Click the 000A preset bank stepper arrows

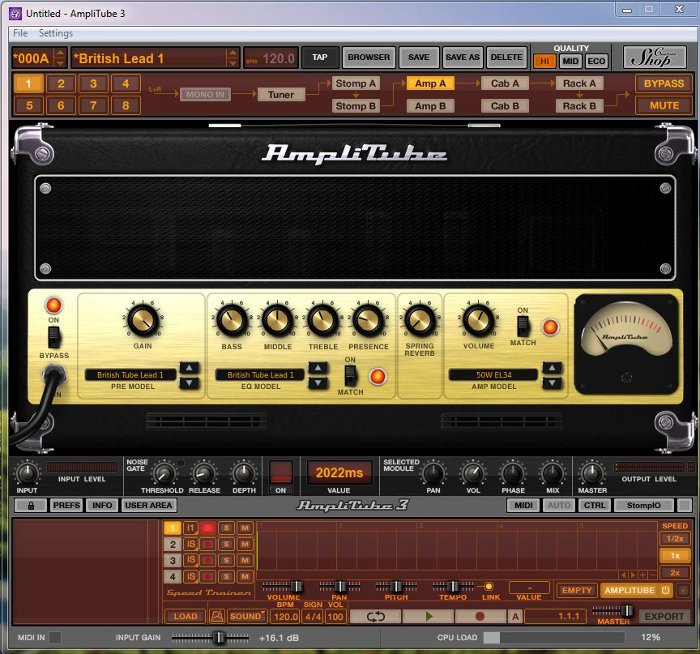(x=60, y=58)
